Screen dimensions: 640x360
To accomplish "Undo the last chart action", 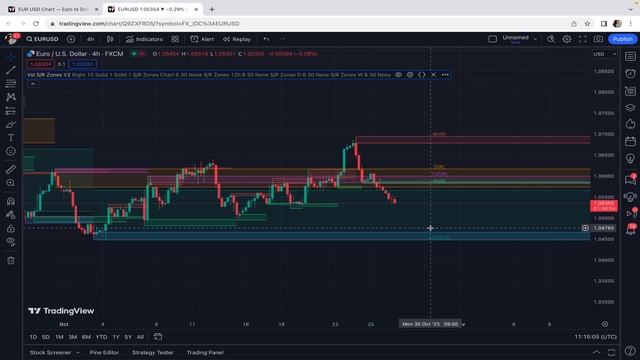I will tap(267, 39).
